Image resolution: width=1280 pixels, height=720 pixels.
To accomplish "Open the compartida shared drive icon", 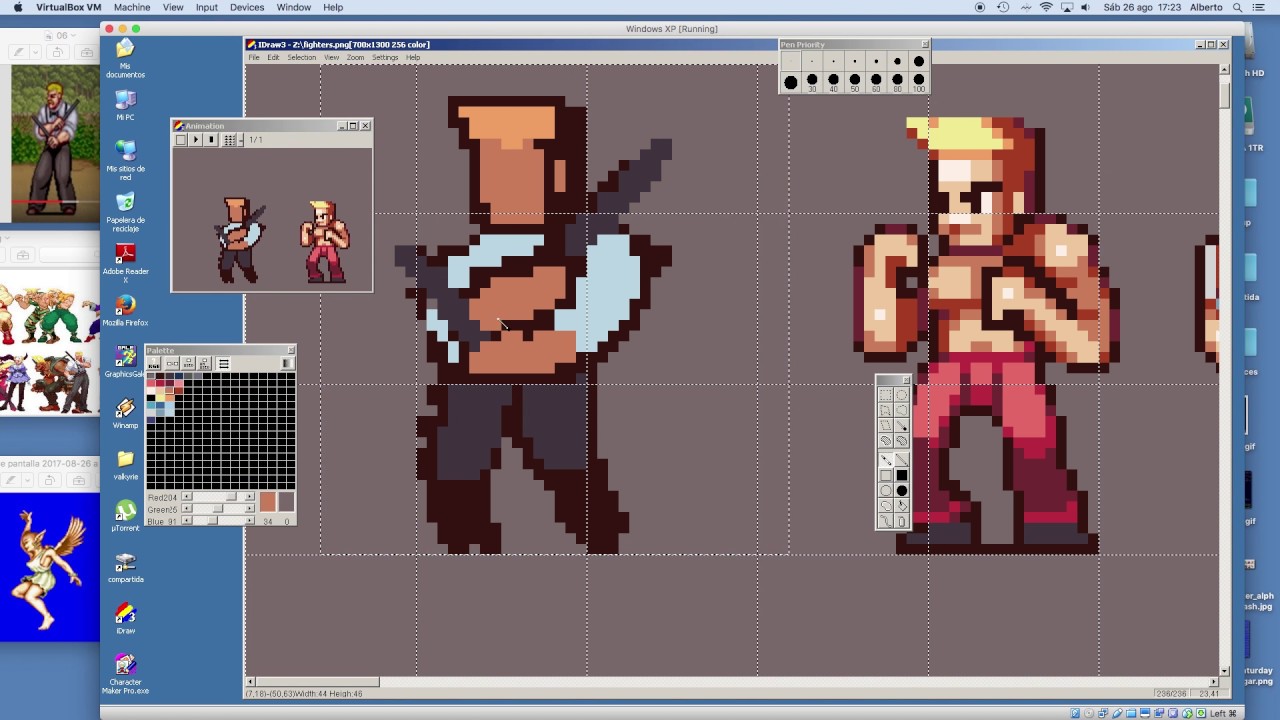I will pos(125,568).
